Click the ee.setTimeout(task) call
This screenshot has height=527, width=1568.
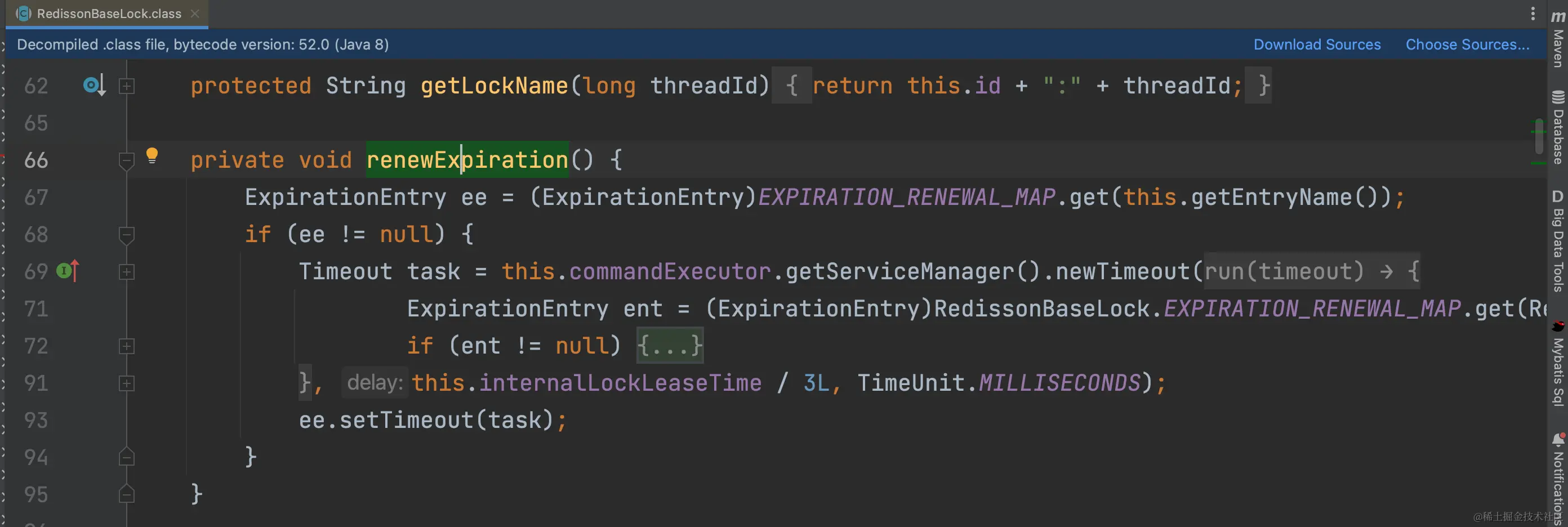[426, 420]
